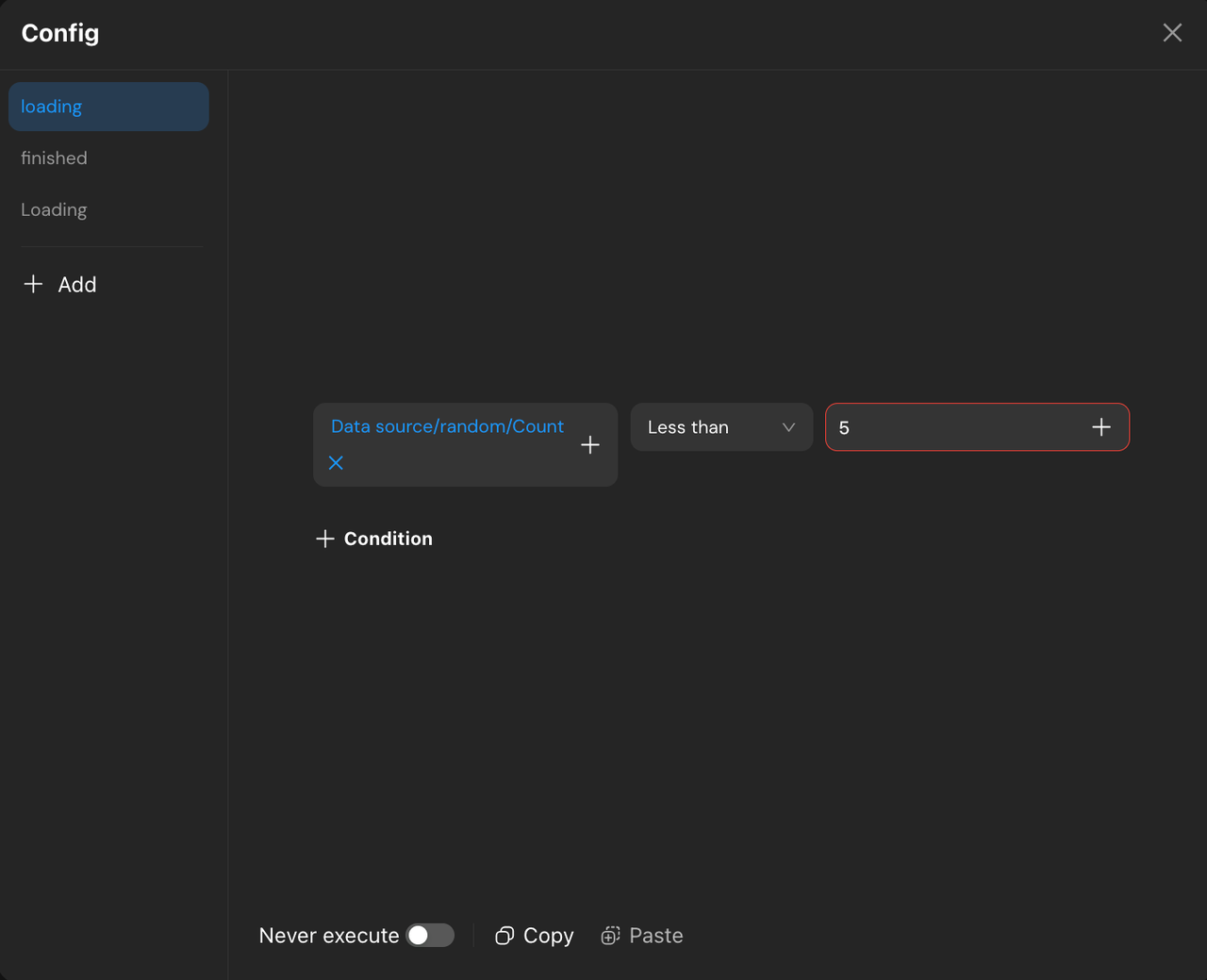Click the chevron arrow of Less than dropdown
The height and width of the screenshot is (980, 1207).
click(x=788, y=427)
